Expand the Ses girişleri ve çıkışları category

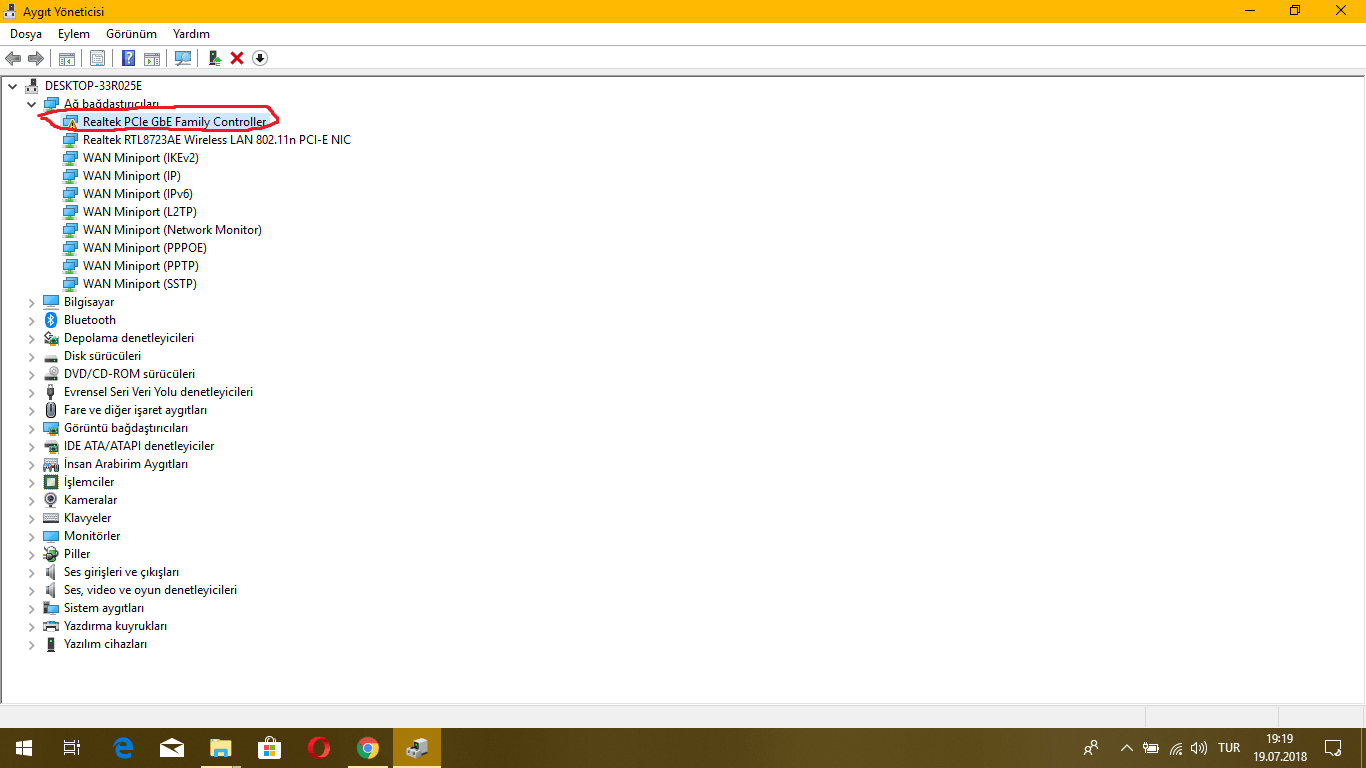[x=32, y=572]
